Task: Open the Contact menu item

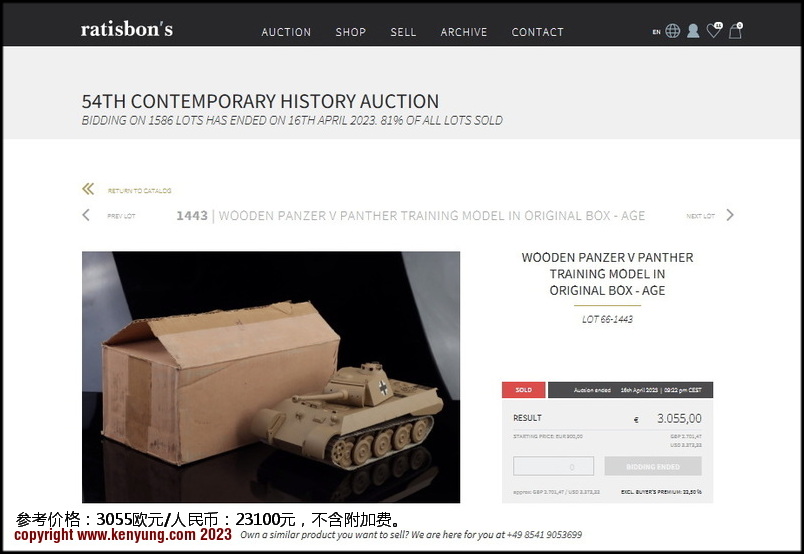Action: [x=537, y=32]
